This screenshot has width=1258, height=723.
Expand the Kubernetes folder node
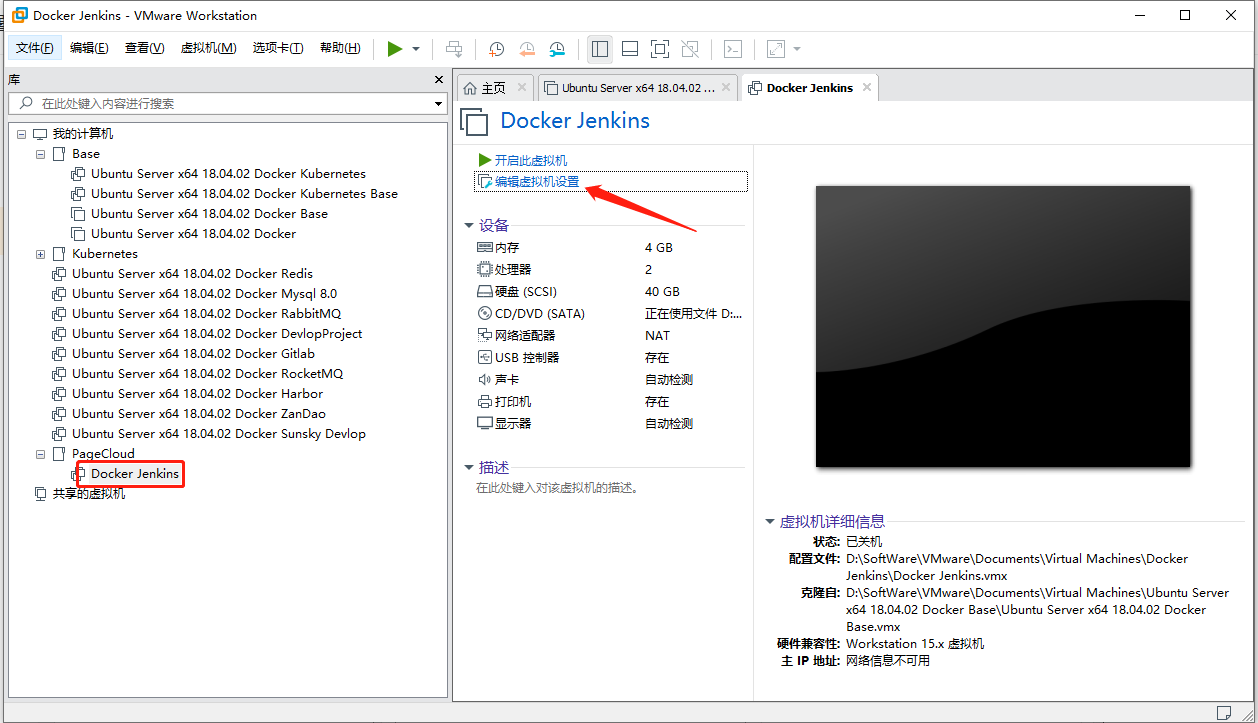pyautogui.click(x=40, y=254)
